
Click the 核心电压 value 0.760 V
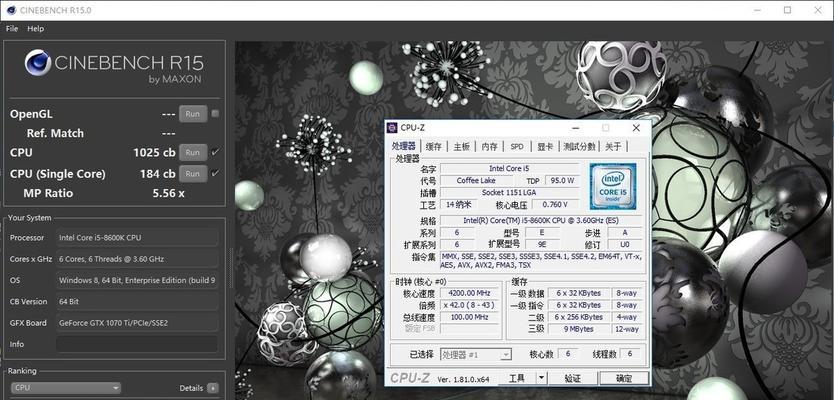(554, 205)
